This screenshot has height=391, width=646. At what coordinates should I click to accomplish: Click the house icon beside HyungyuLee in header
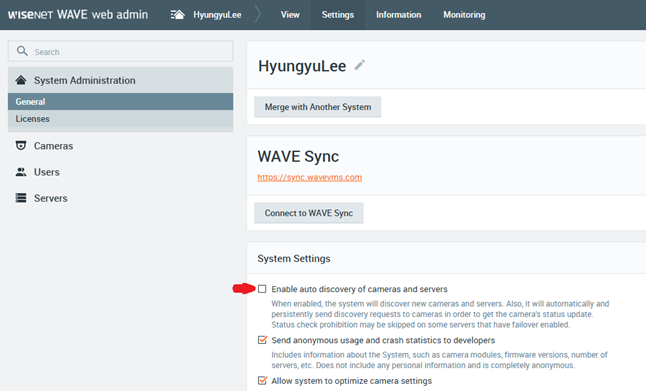click(178, 15)
